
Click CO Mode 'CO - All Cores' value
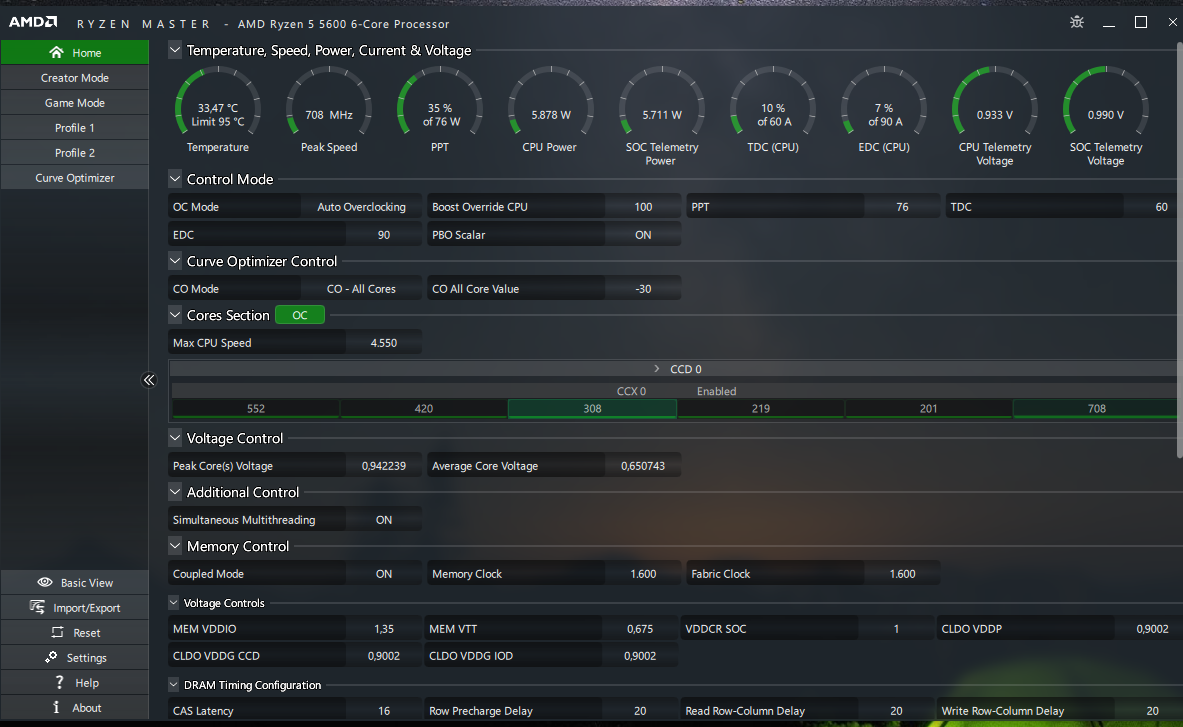click(361, 289)
